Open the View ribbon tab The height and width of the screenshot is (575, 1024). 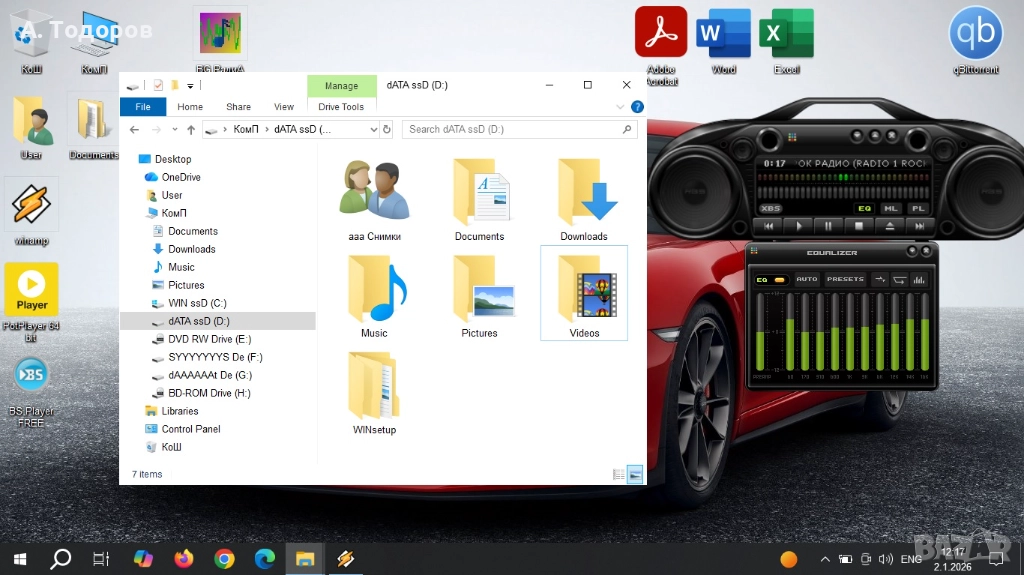[284, 107]
